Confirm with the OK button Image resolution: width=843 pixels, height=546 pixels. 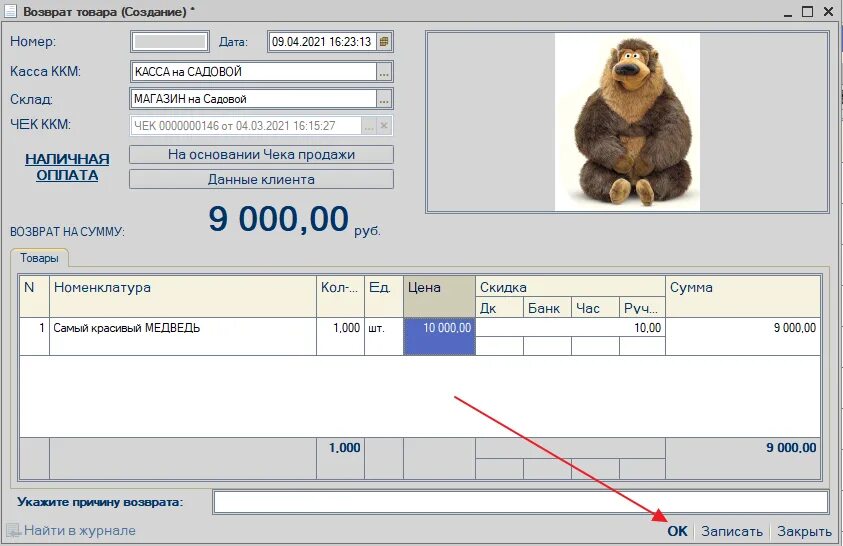pos(677,531)
